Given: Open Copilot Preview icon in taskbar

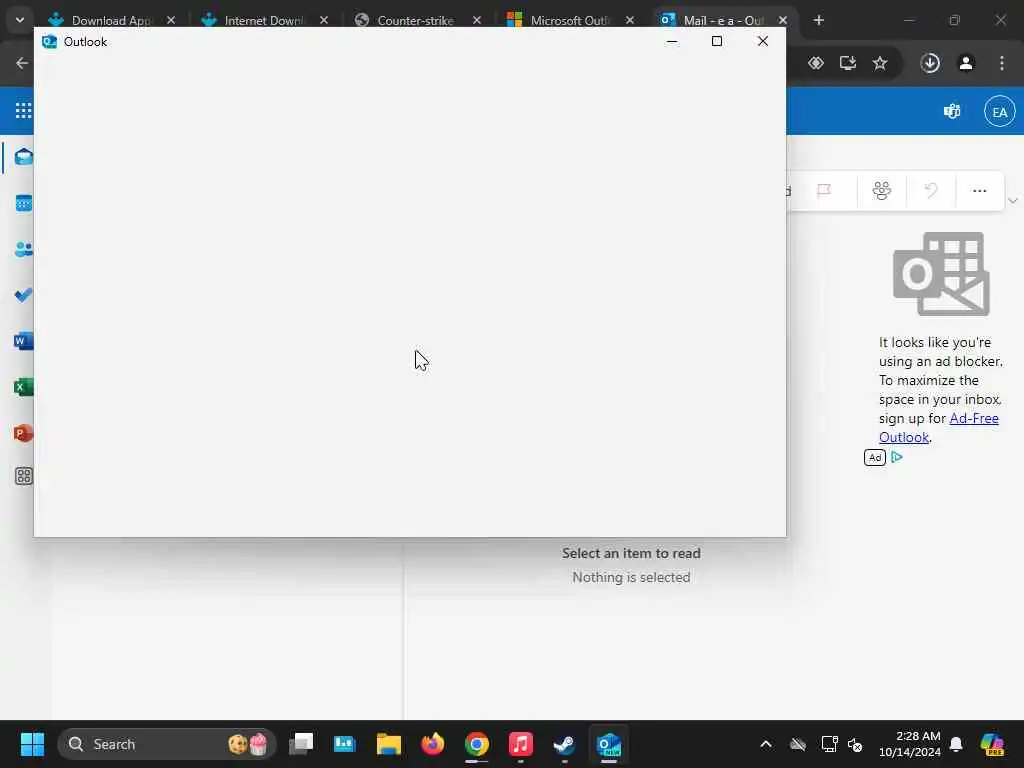Looking at the screenshot, I should pyautogui.click(x=992, y=744).
